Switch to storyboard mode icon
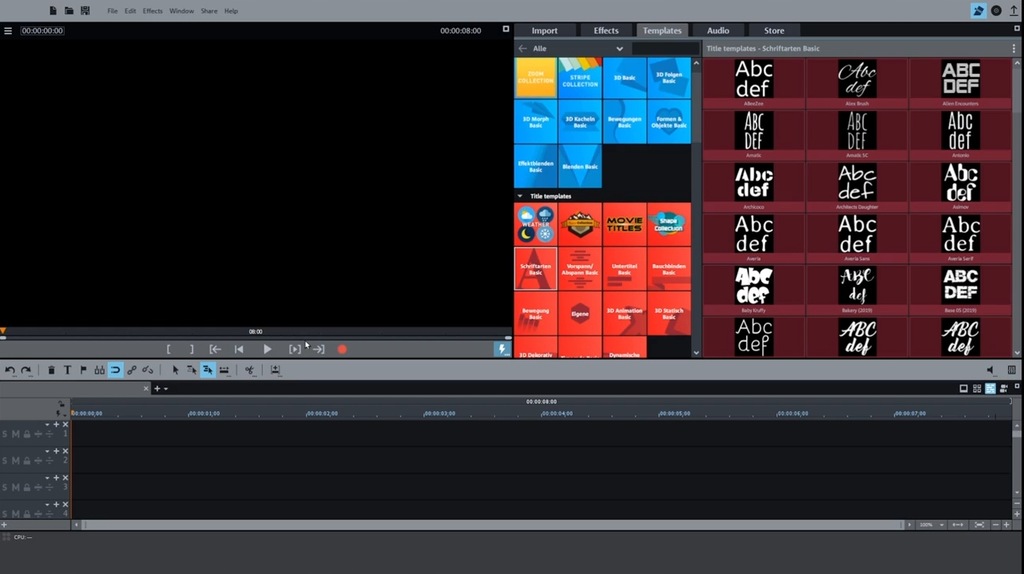1024x574 pixels. [963, 389]
